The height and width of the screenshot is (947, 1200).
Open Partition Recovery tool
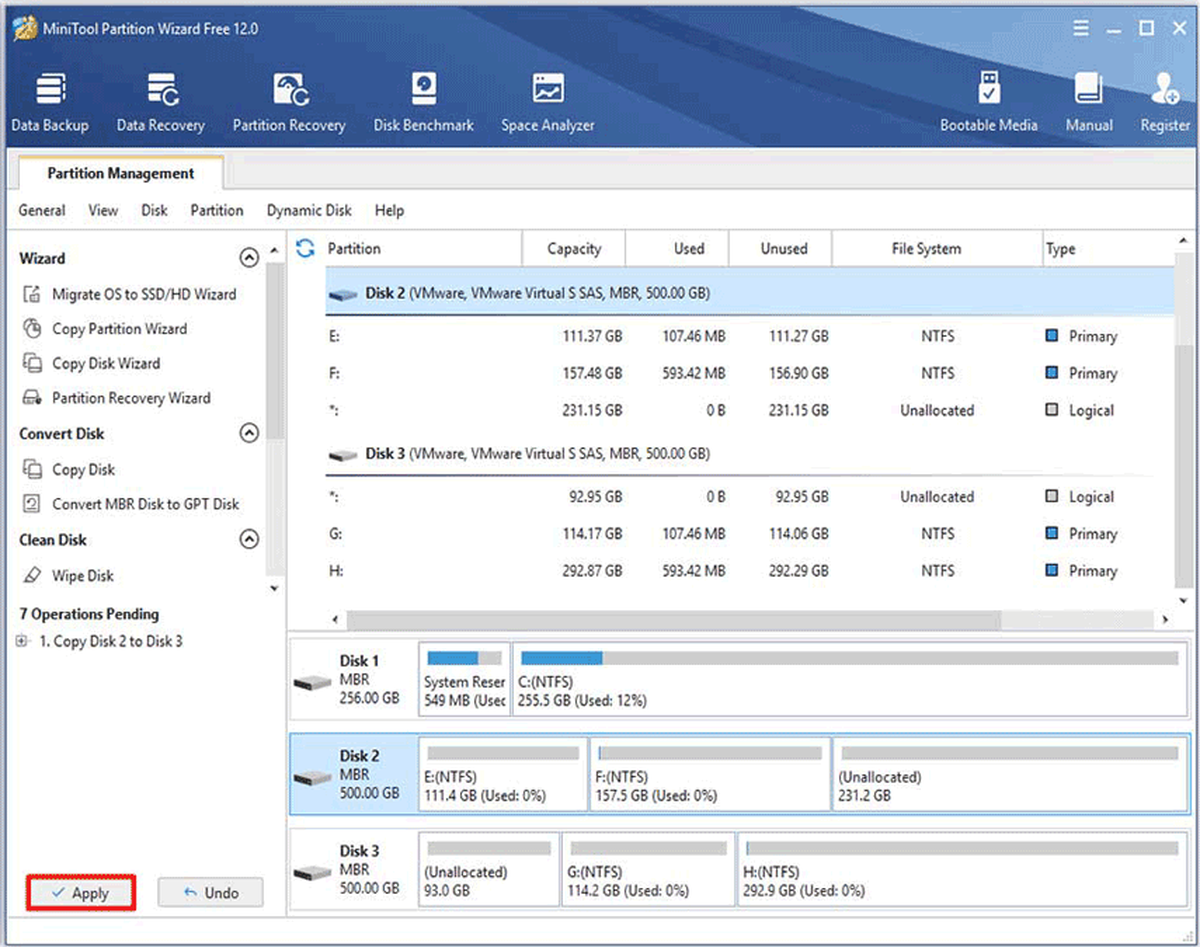(289, 102)
